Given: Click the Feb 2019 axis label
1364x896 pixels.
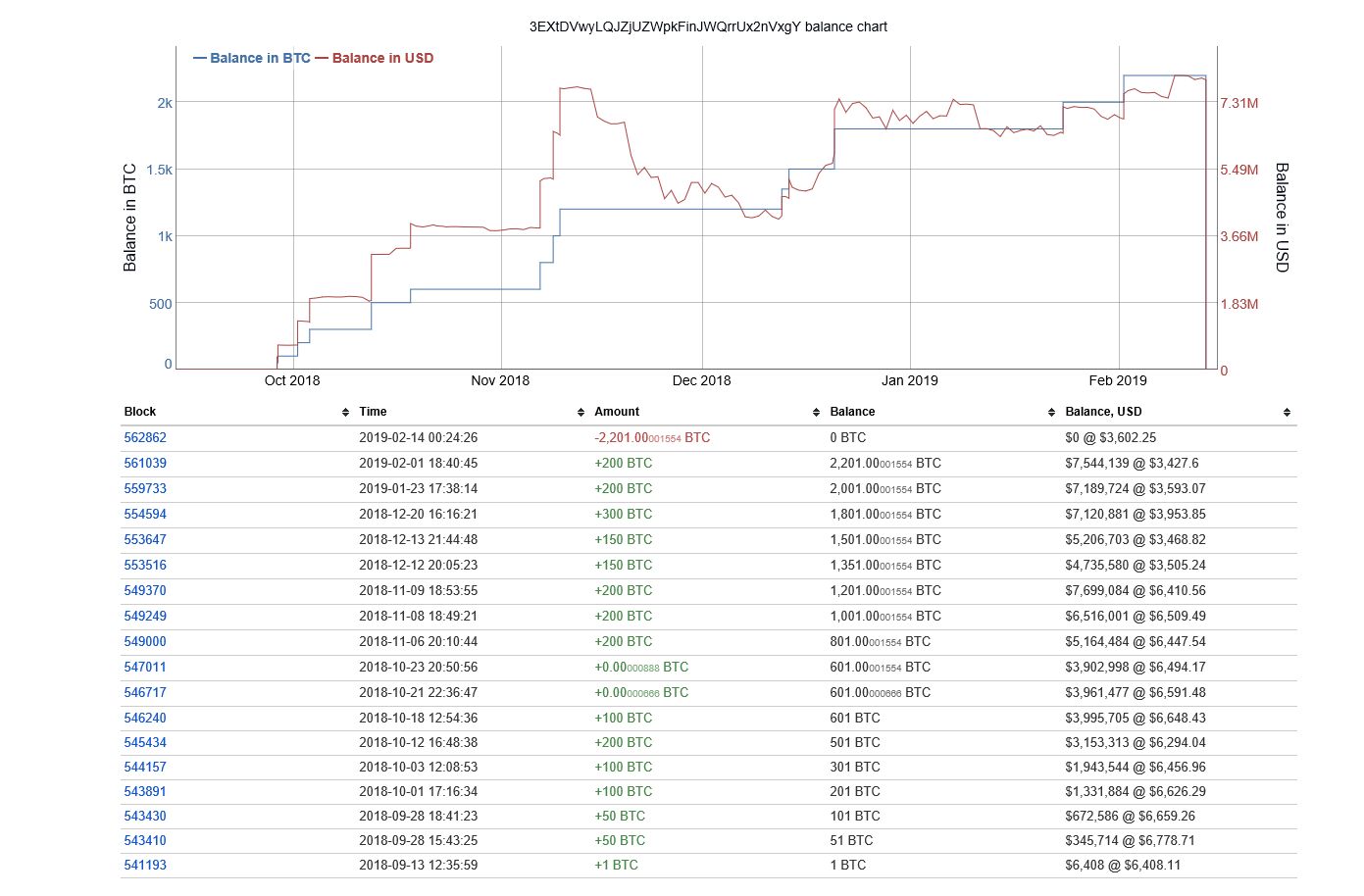Looking at the screenshot, I should click(1118, 380).
